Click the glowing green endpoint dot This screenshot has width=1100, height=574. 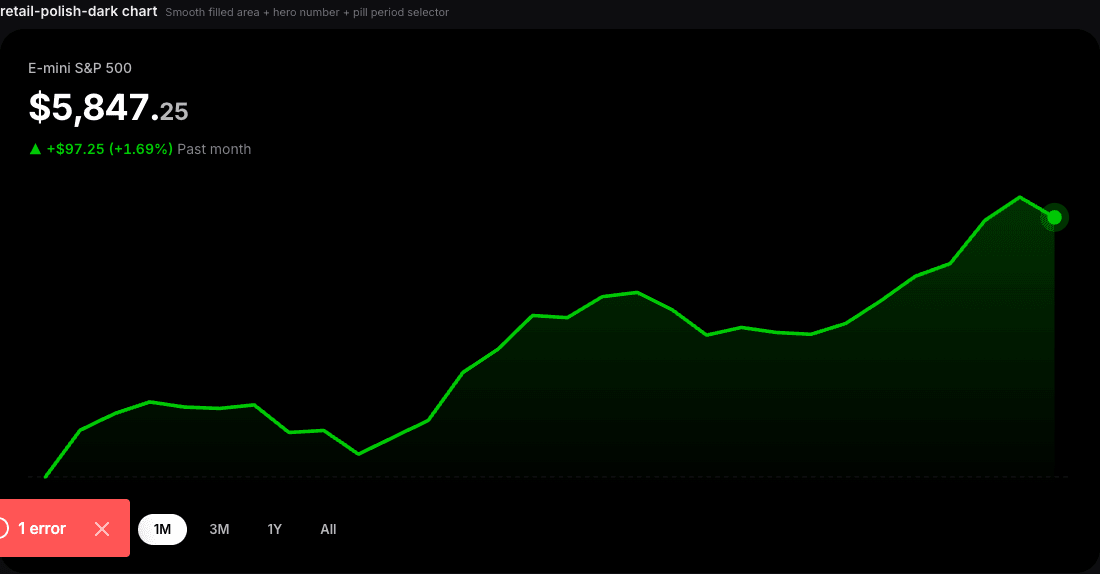[1054, 218]
